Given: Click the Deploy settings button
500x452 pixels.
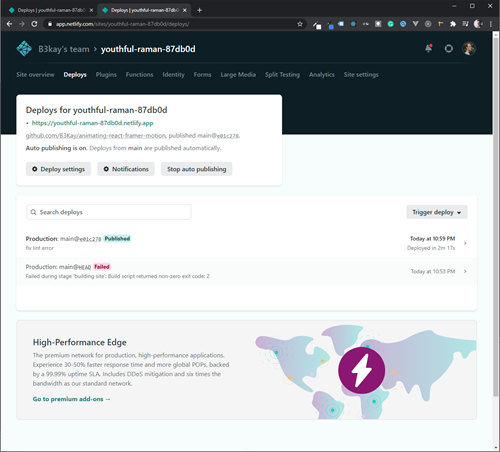Looking at the screenshot, I should [58, 169].
